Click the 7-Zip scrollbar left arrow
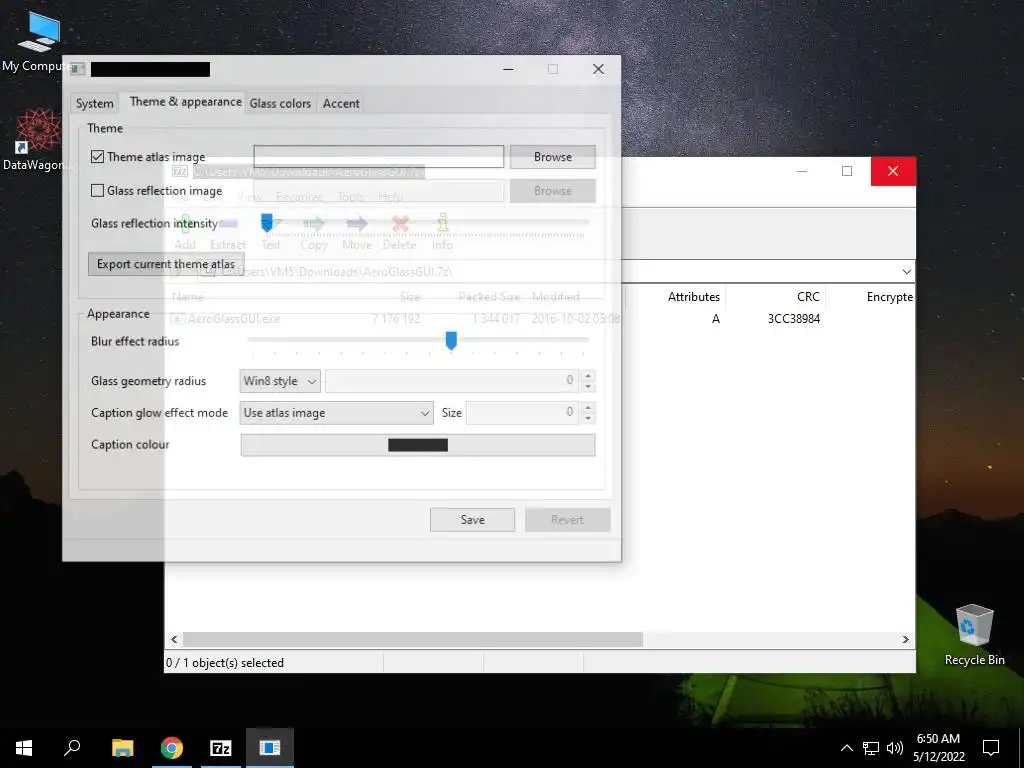 point(174,639)
